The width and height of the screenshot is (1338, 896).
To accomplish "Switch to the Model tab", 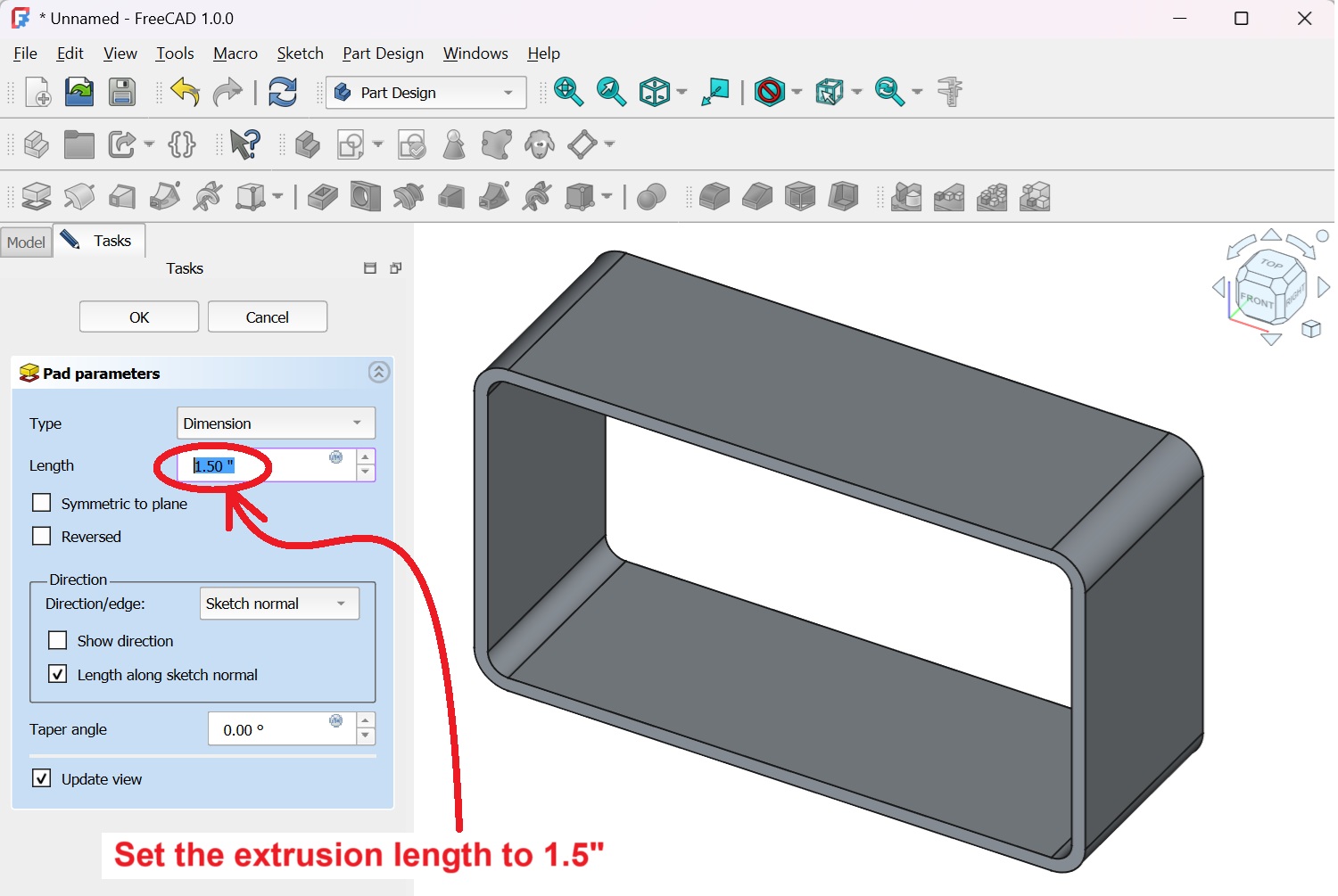I will (x=26, y=242).
